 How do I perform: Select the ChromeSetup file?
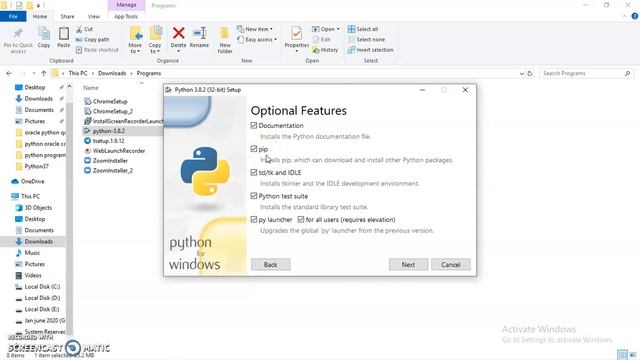106,101
